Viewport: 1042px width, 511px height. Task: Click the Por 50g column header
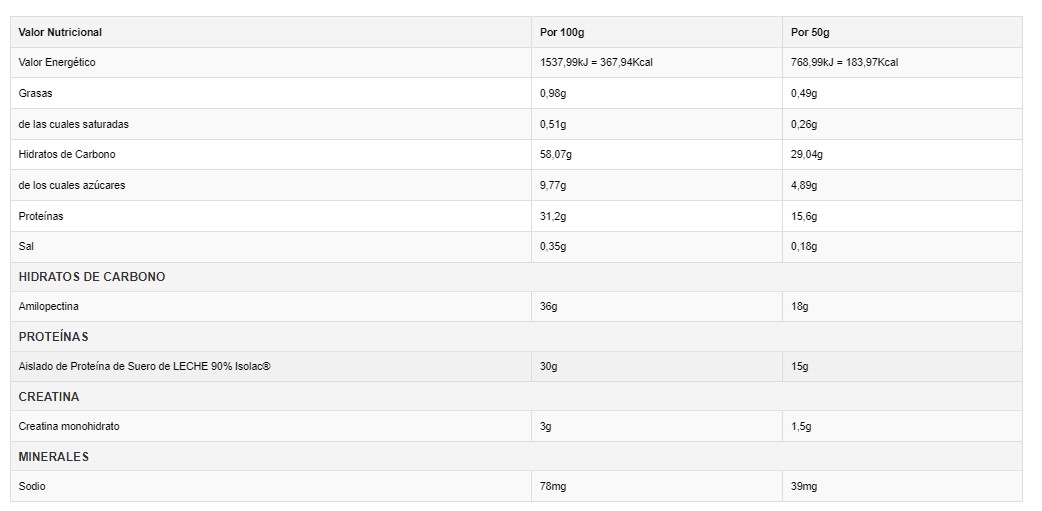[x=810, y=32]
